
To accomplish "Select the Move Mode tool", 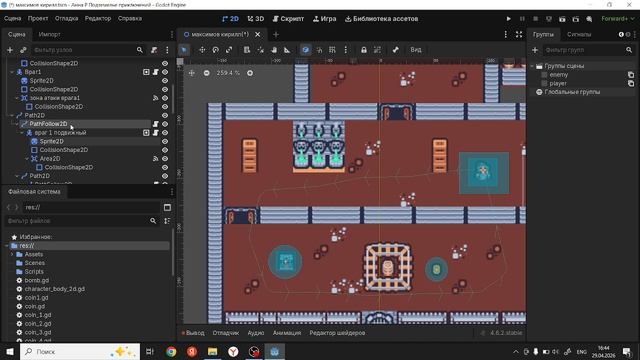I will [202, 50].
